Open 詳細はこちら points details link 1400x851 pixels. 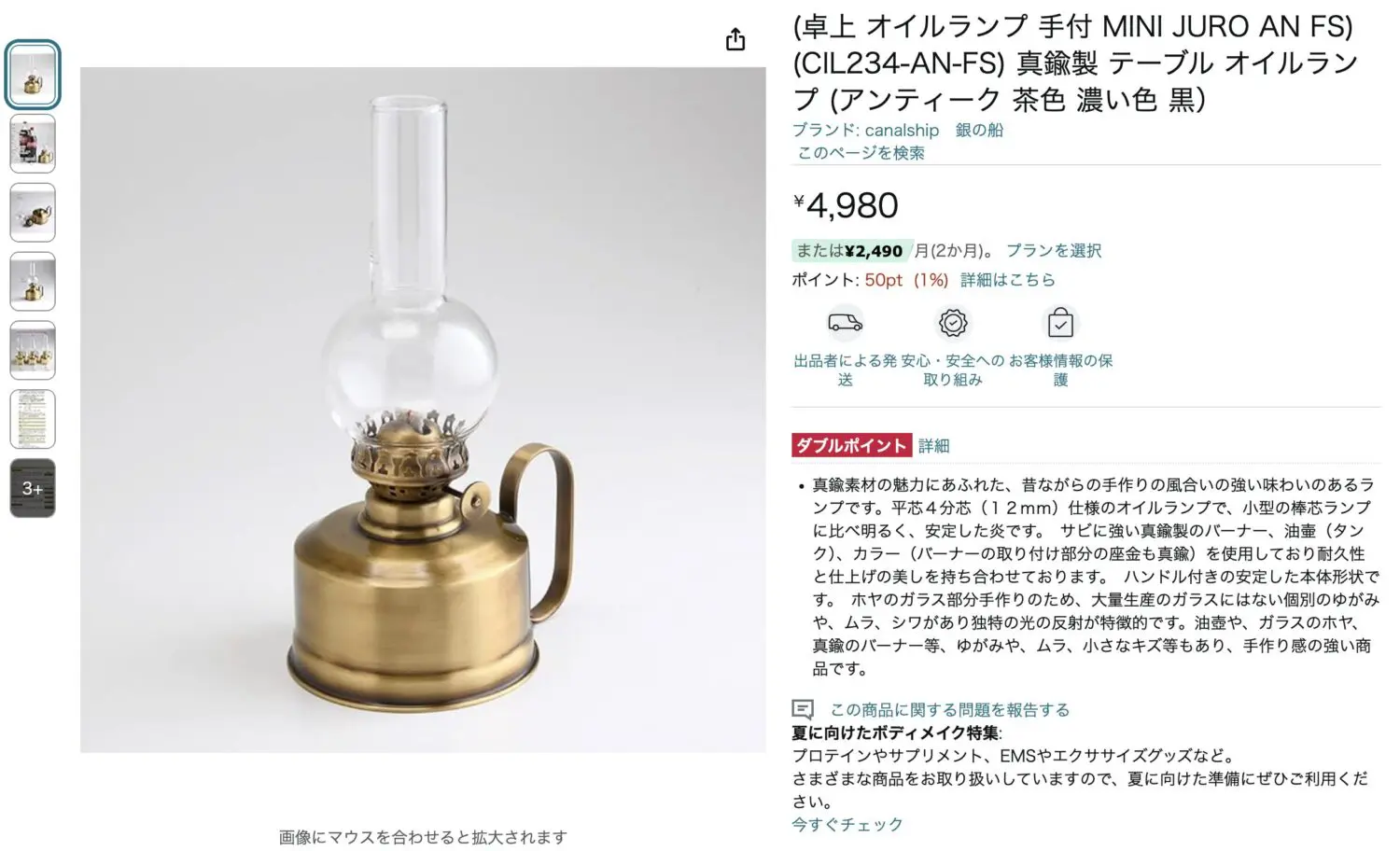point(1008,279)
